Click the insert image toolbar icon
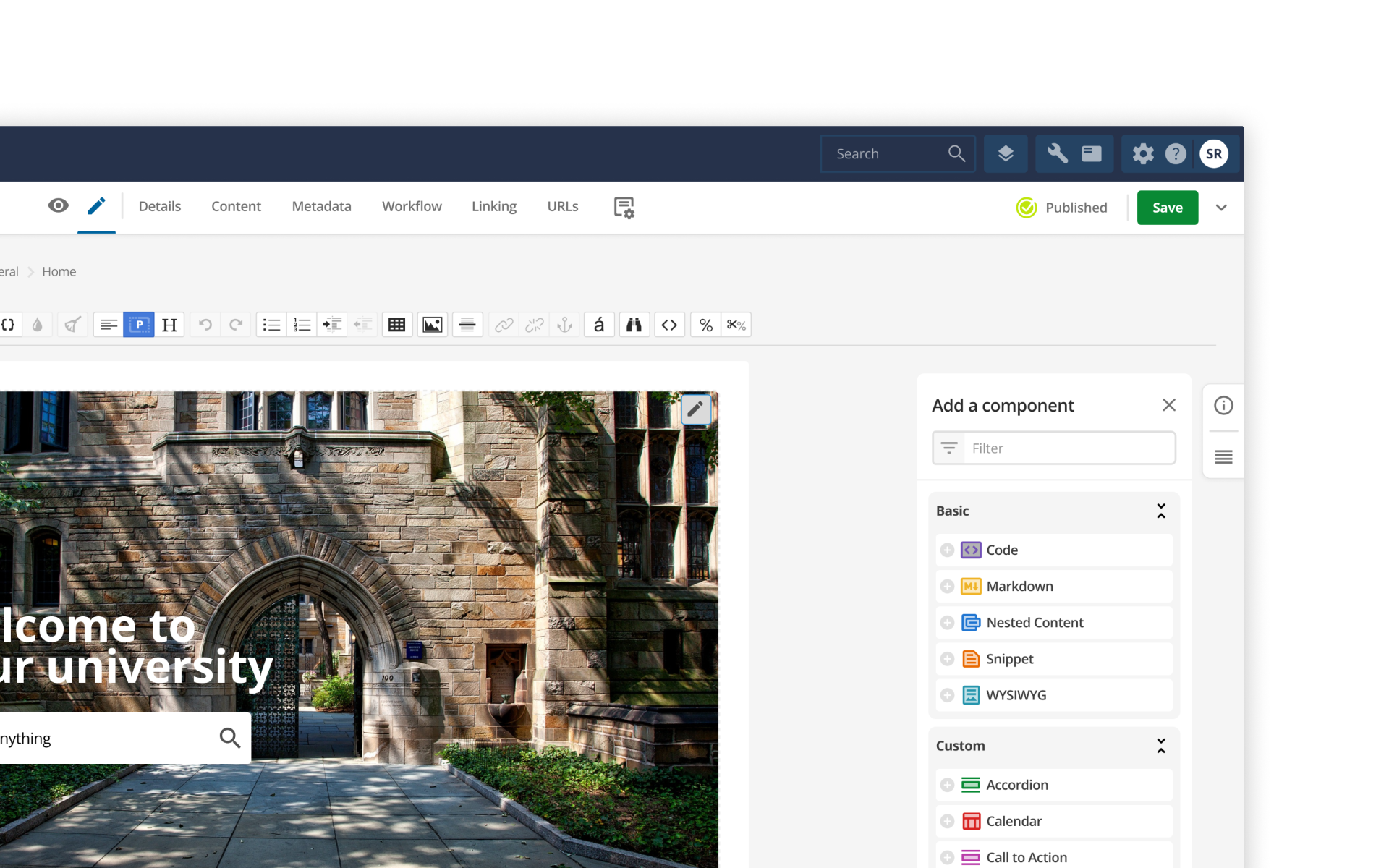This screenshot has height=868, width=1389. pyautogui.click(x=432, y=325)
